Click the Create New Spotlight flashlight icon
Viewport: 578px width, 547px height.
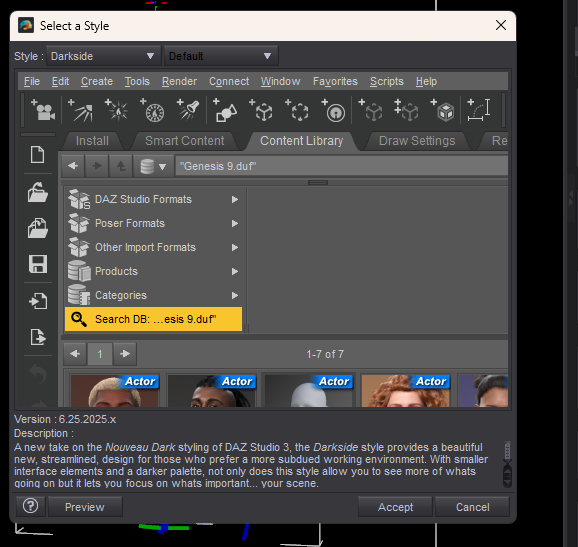(188, 110)
